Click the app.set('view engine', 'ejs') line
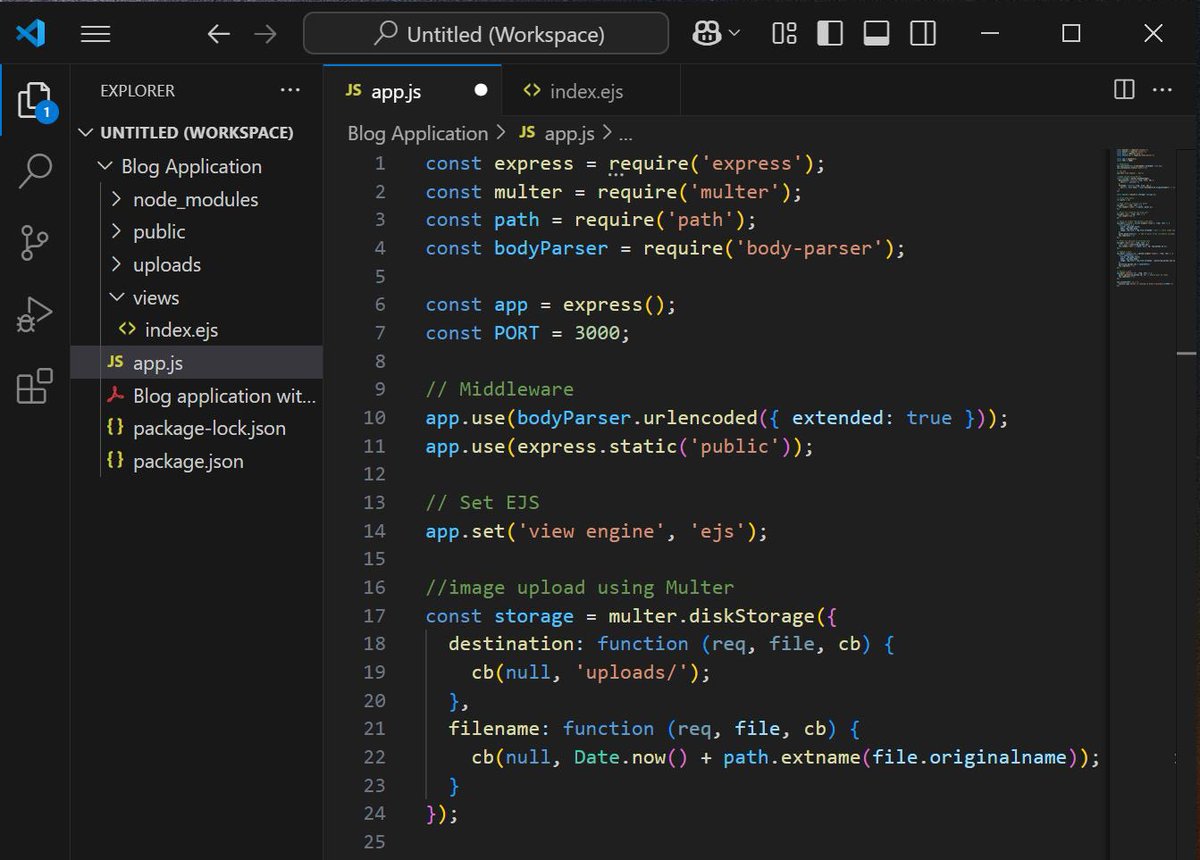Image resolution: width=1200 pixels, height=860 pixels. pos(597,531)
